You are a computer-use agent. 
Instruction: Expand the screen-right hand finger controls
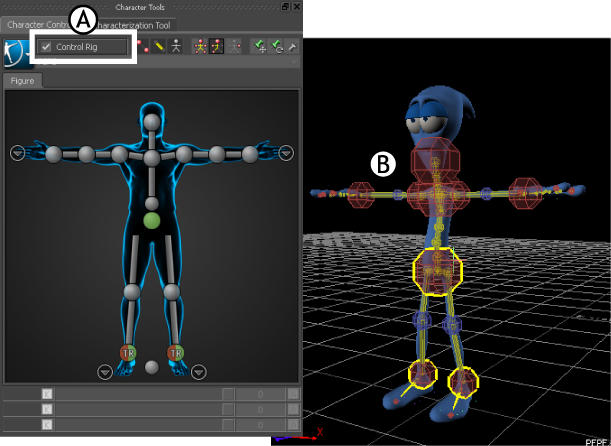point(286,153)
